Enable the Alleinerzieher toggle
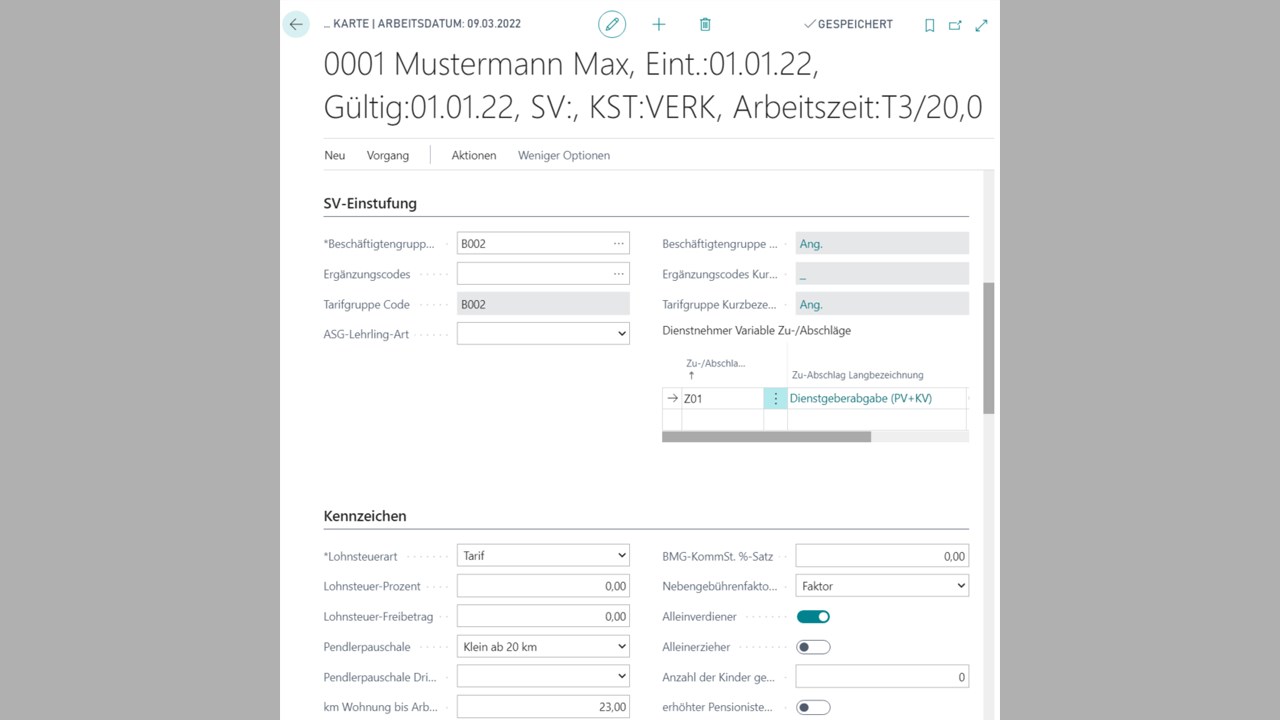1280x720 pixels. [x=813, y=647]
